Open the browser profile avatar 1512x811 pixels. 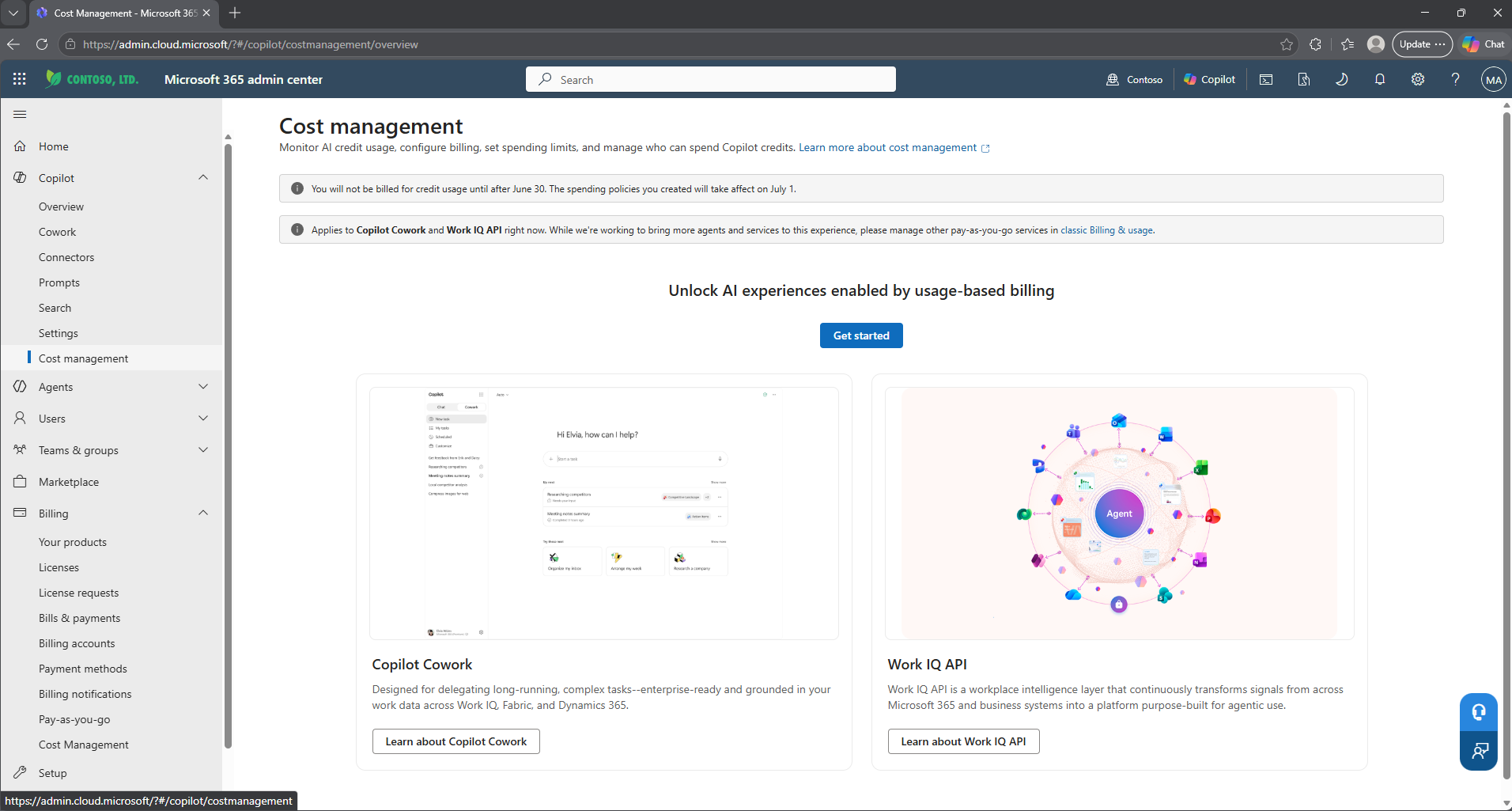(1376, 44)
